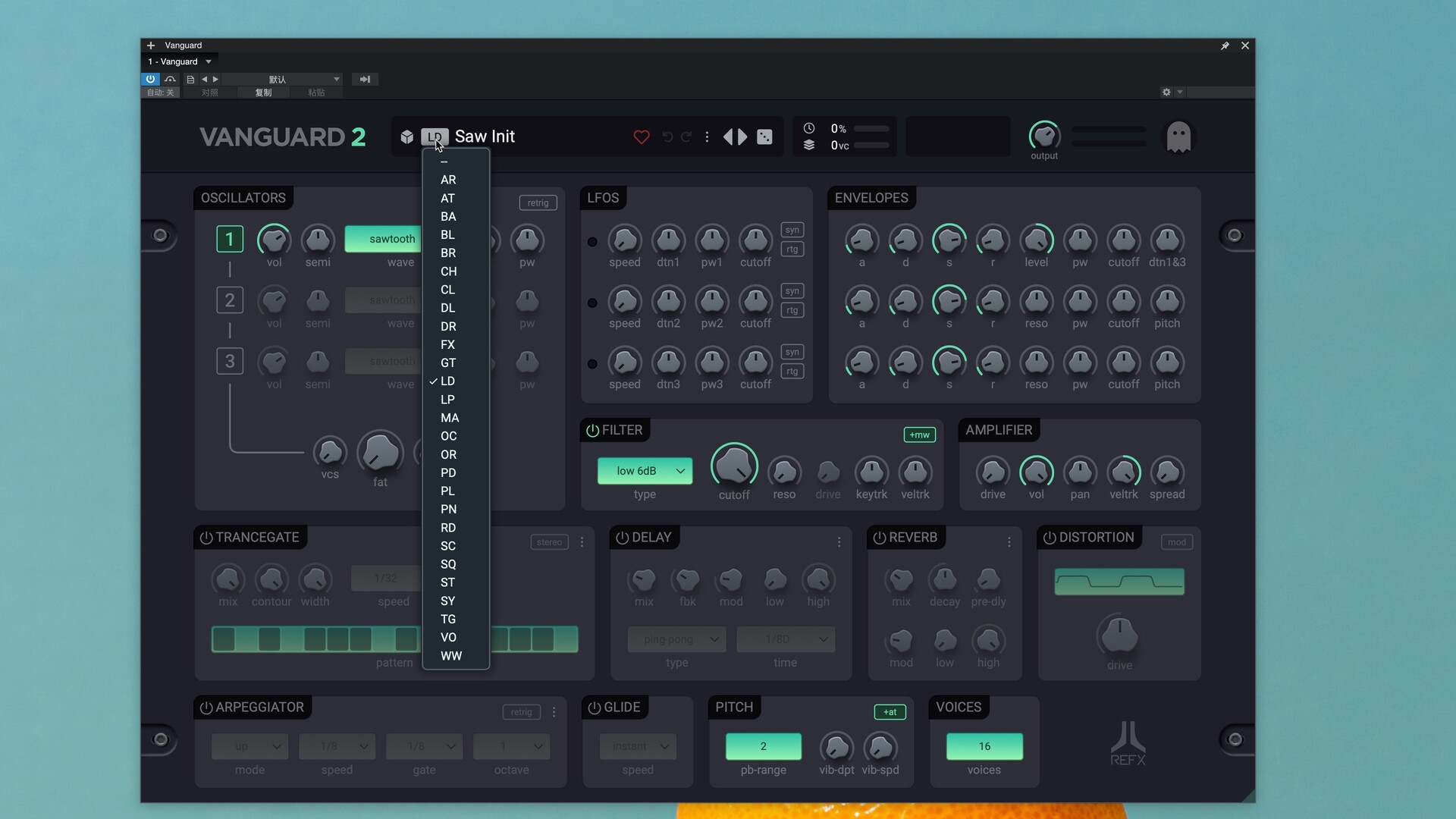Screen dimensions: 1456x819
Task: Click the oscillators retrig button
Action: click(x=538, y=202)
